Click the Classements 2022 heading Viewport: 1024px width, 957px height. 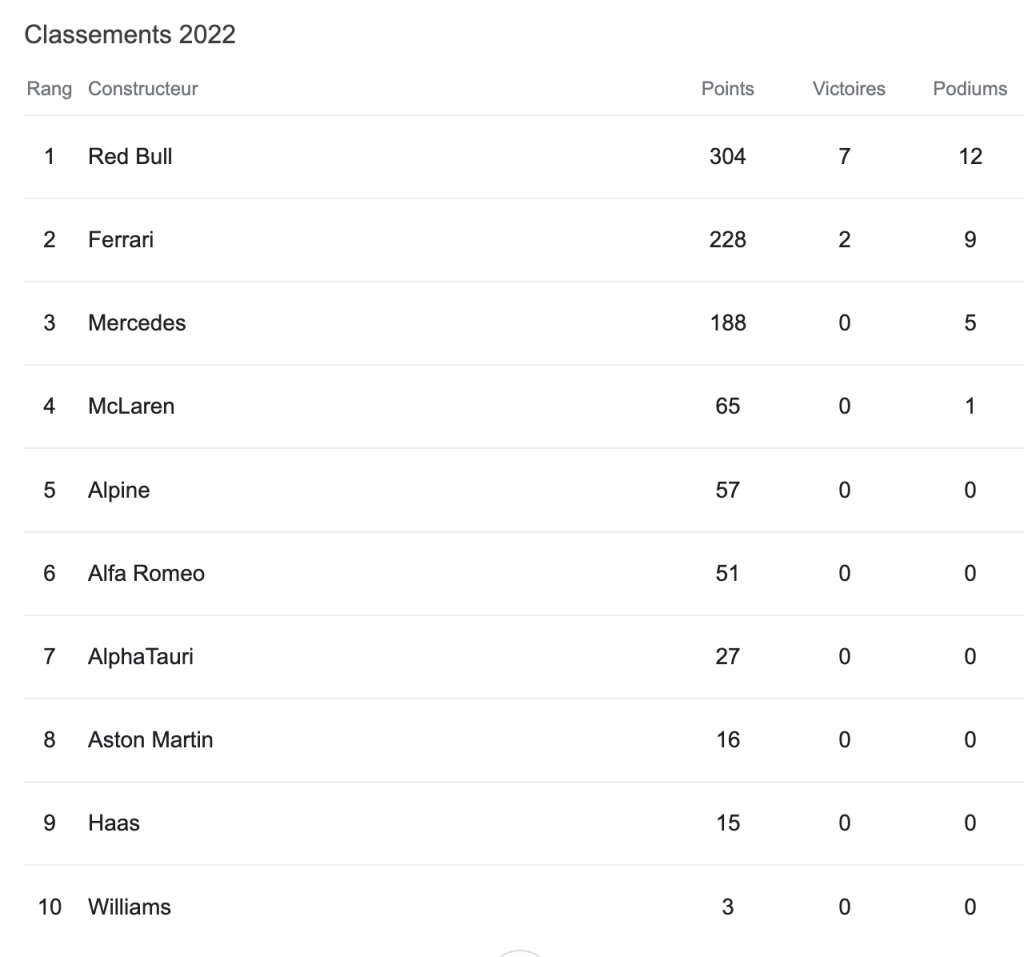130,36
